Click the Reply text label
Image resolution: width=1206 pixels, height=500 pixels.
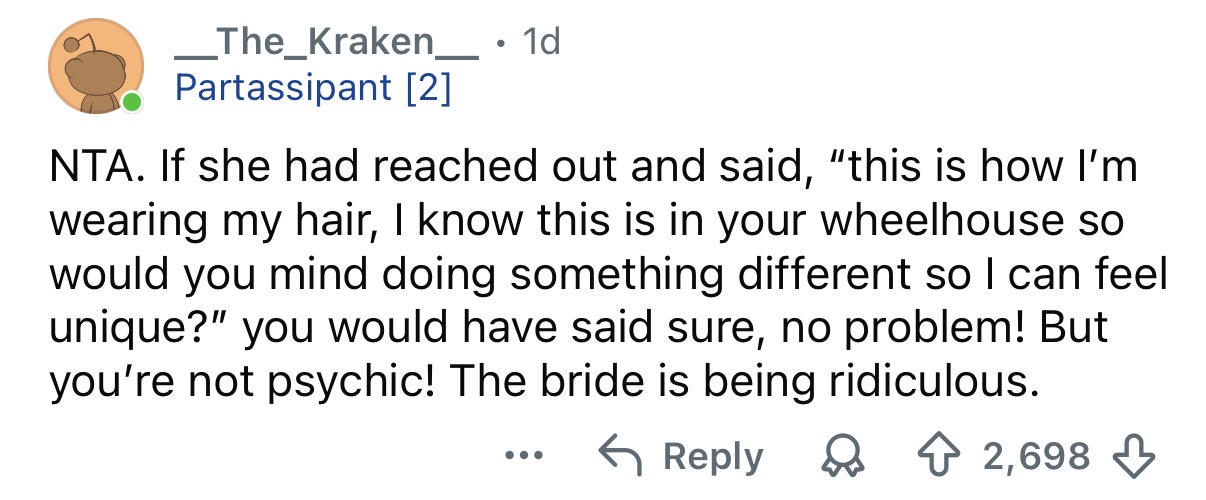tap(713, 457)
